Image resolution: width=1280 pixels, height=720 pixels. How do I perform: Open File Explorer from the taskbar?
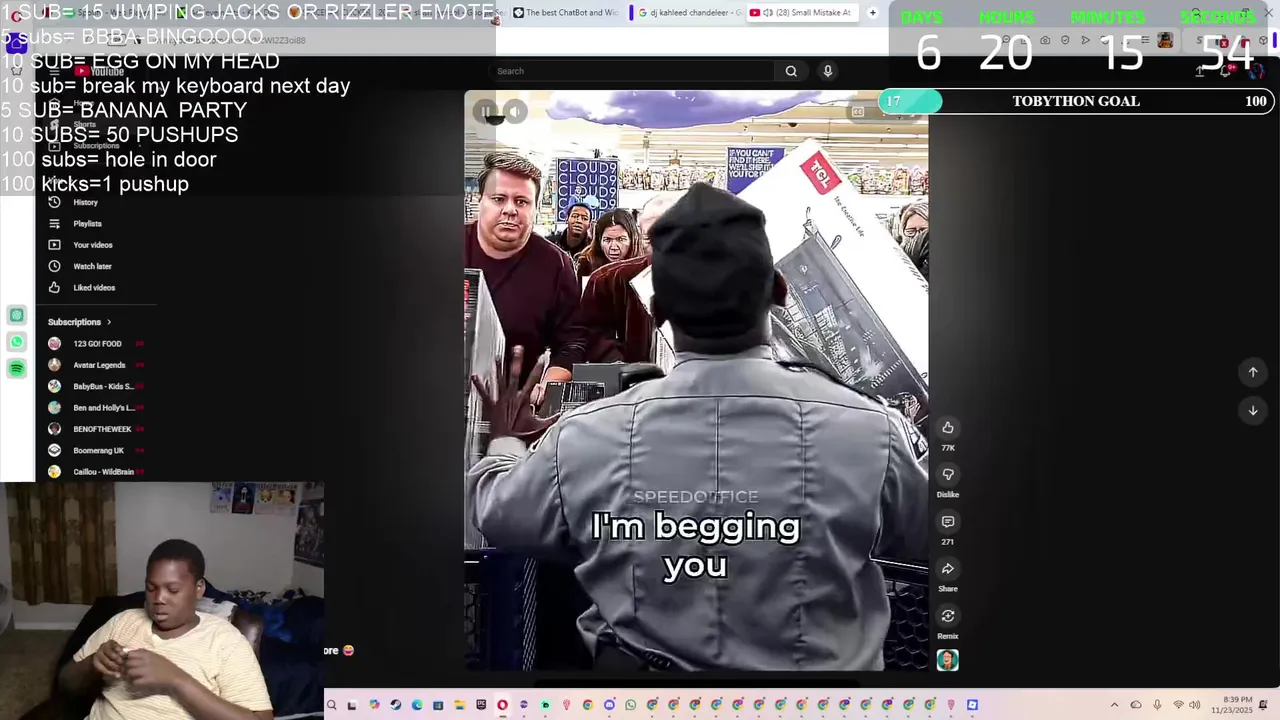[459, 705]
